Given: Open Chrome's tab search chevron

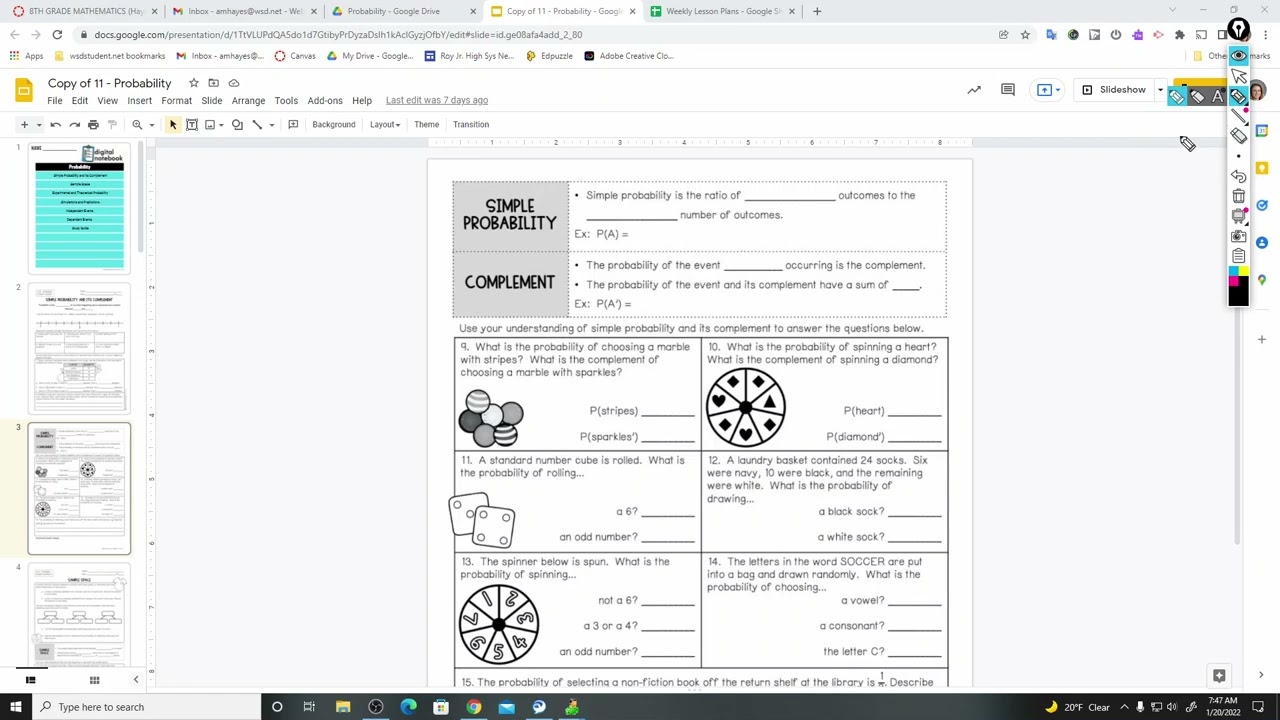Looking at the screenshot, I should (1172, 11).
